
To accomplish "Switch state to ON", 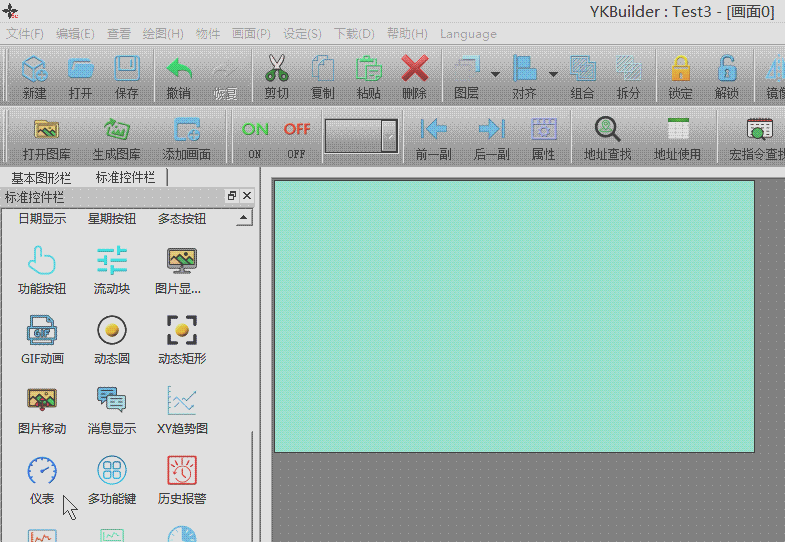I will point(255,130).
